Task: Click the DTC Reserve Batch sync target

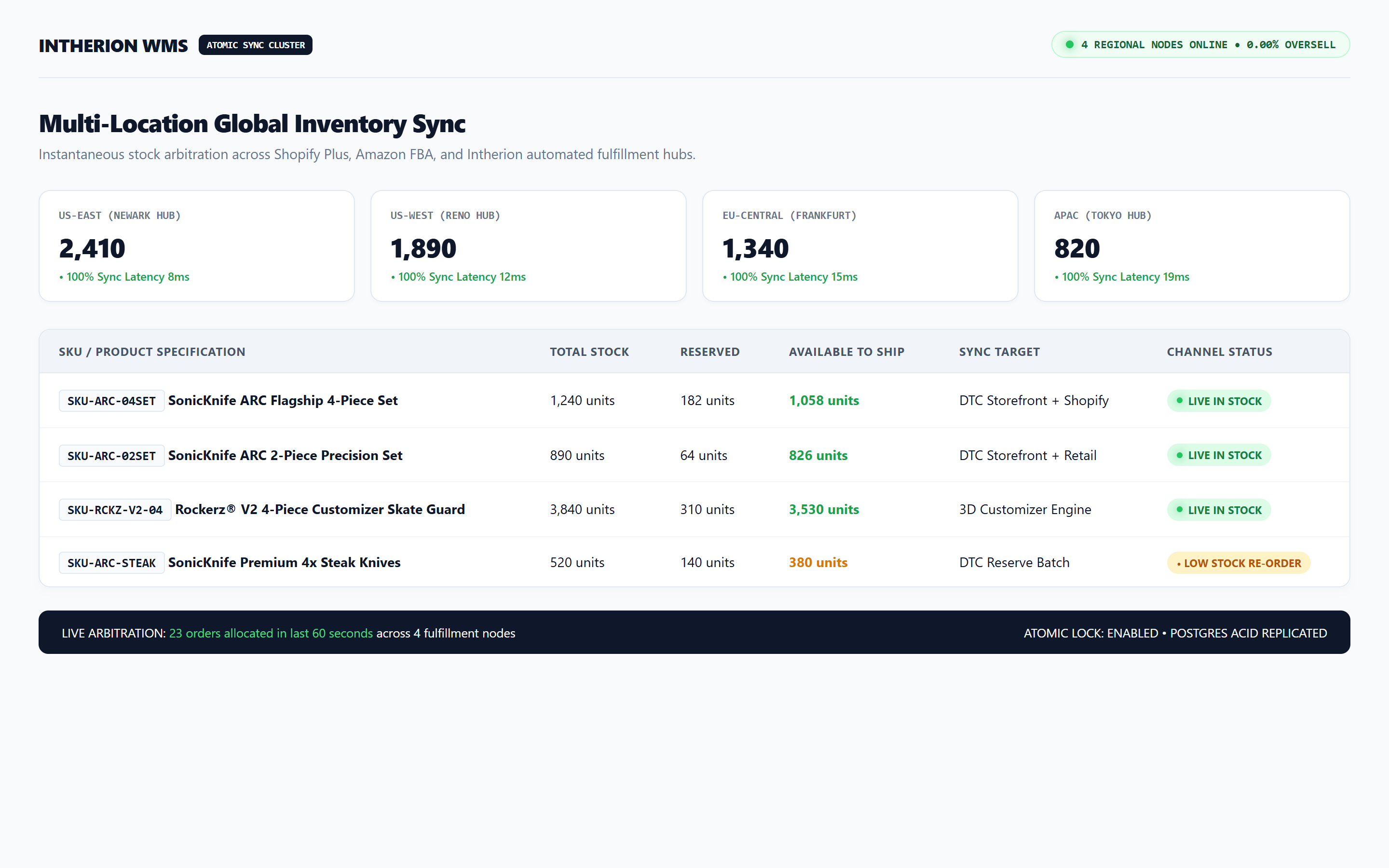Action: pos(1014,563)
